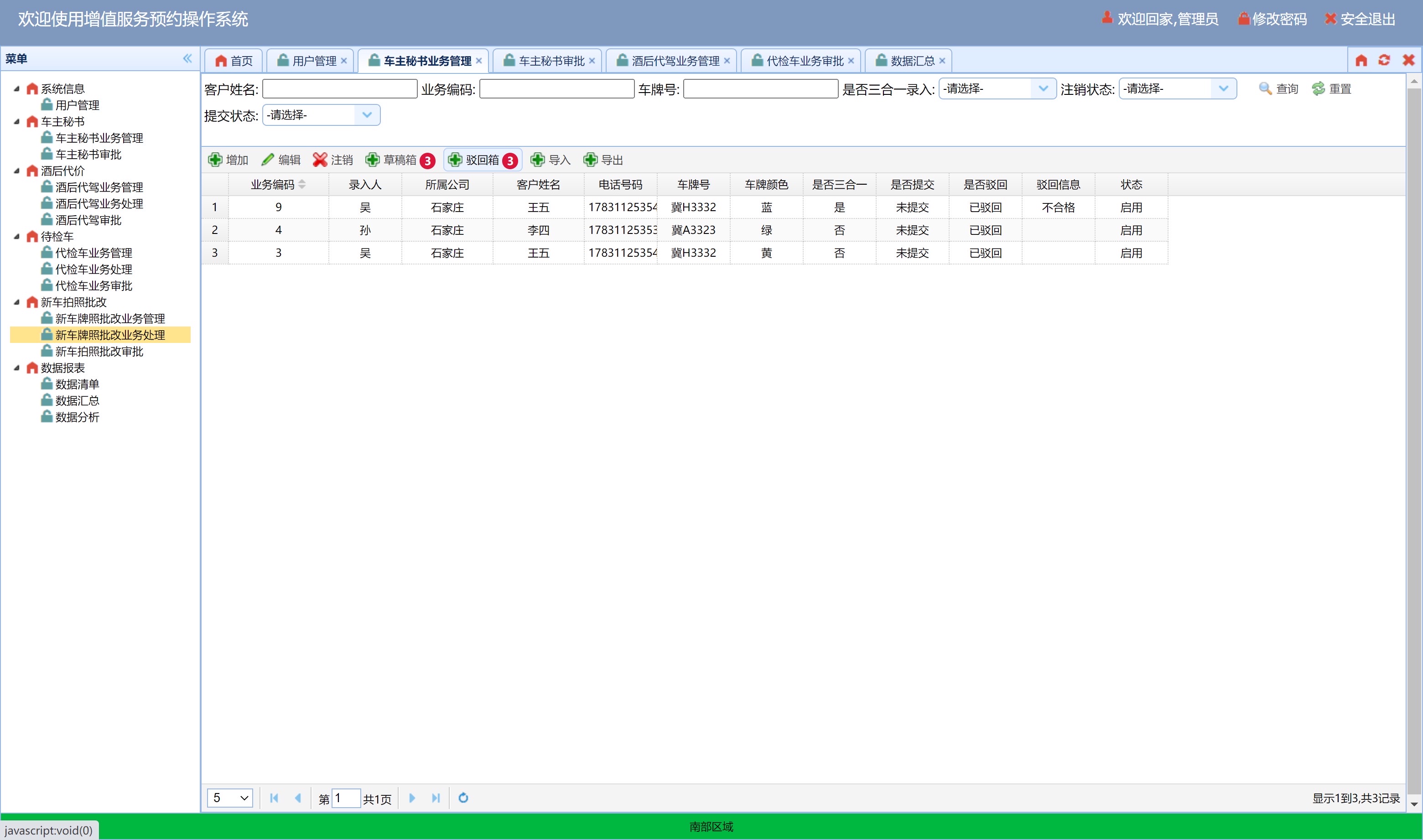Viewport: 1423px width, 840px height.
Task: Close the 酒后代驾业务管理 tab
Action: tap(727, 61)
